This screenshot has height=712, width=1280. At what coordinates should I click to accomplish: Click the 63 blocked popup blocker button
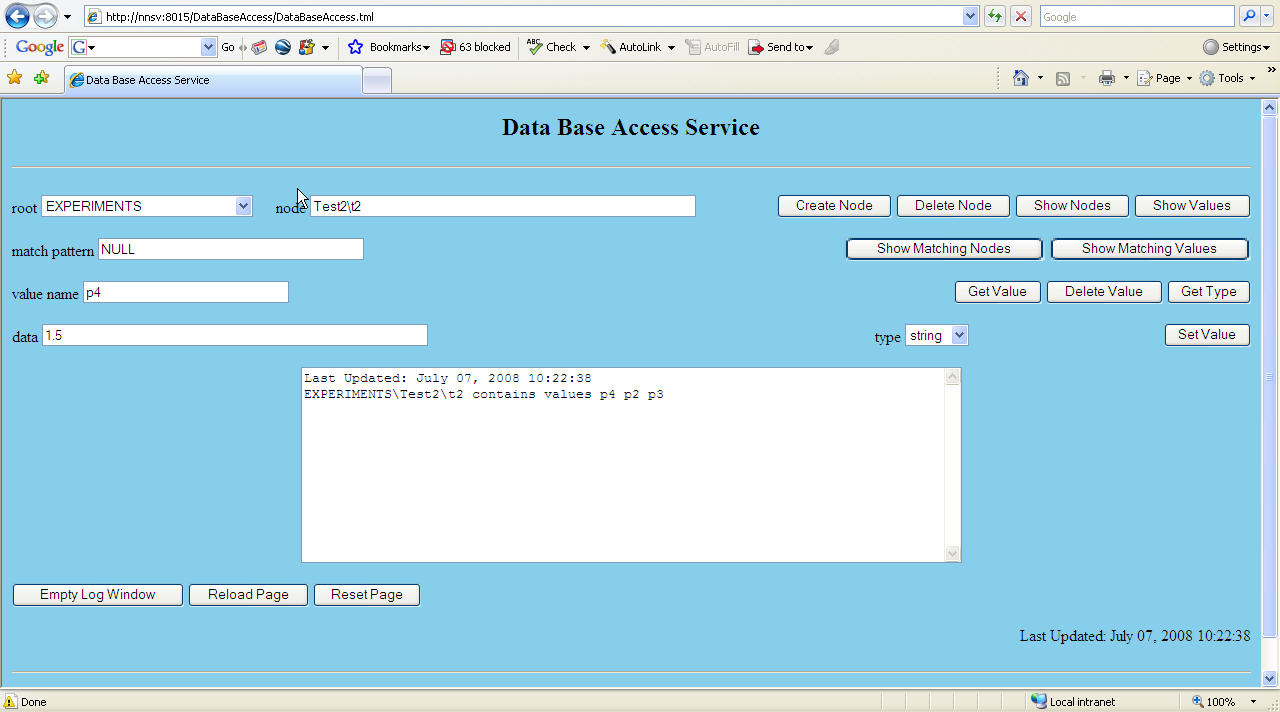coord(476,47)
